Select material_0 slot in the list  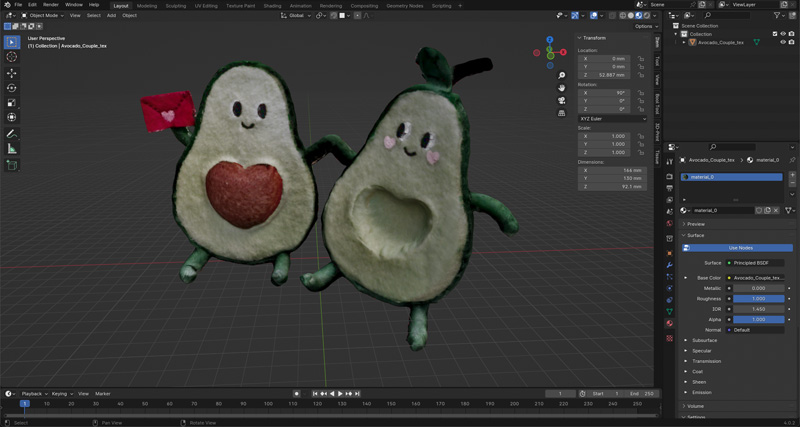[732, 177]
